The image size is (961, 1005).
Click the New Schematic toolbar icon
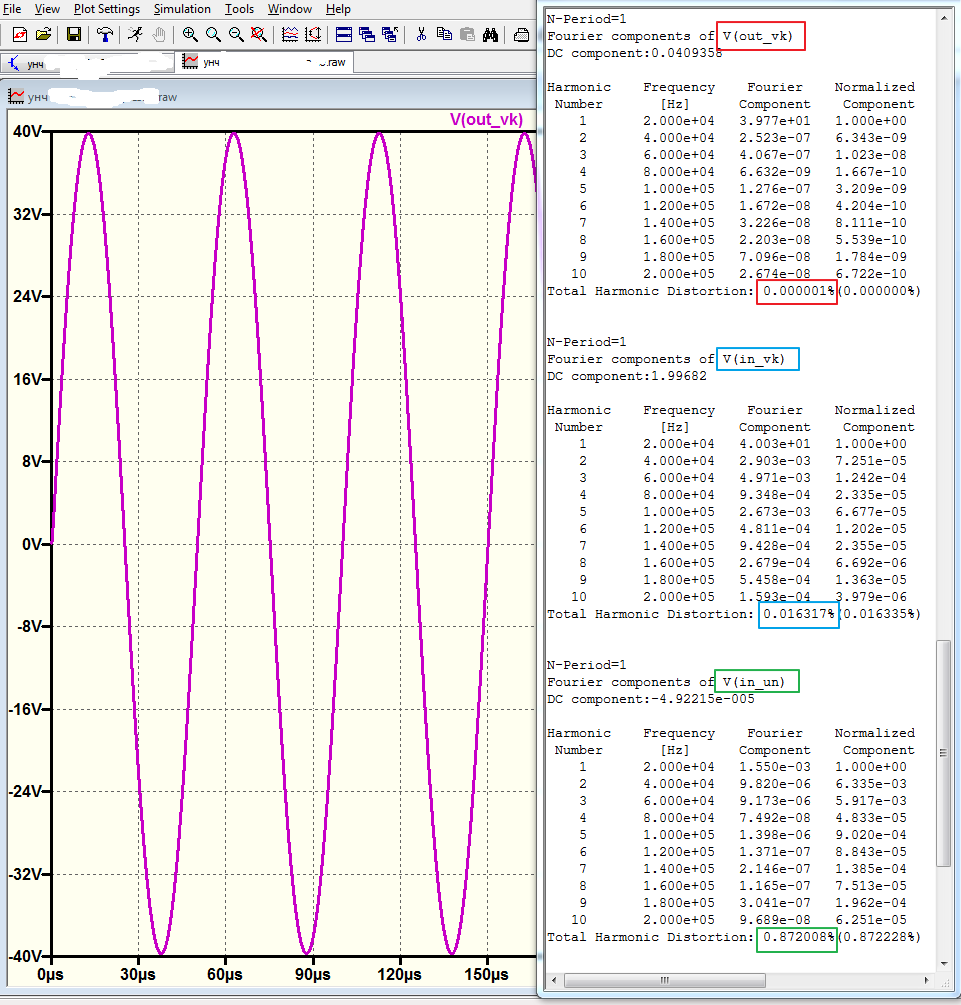pos(19,34)
